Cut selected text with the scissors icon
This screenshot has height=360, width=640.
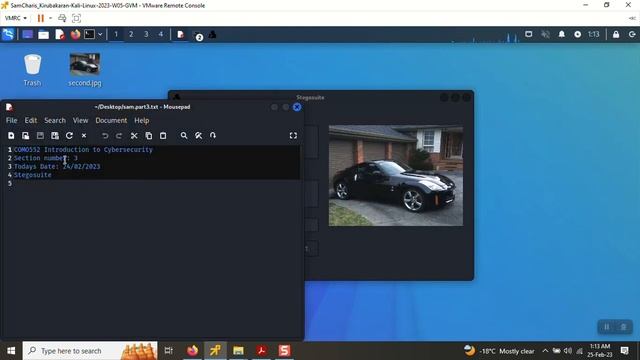point(134,136)
